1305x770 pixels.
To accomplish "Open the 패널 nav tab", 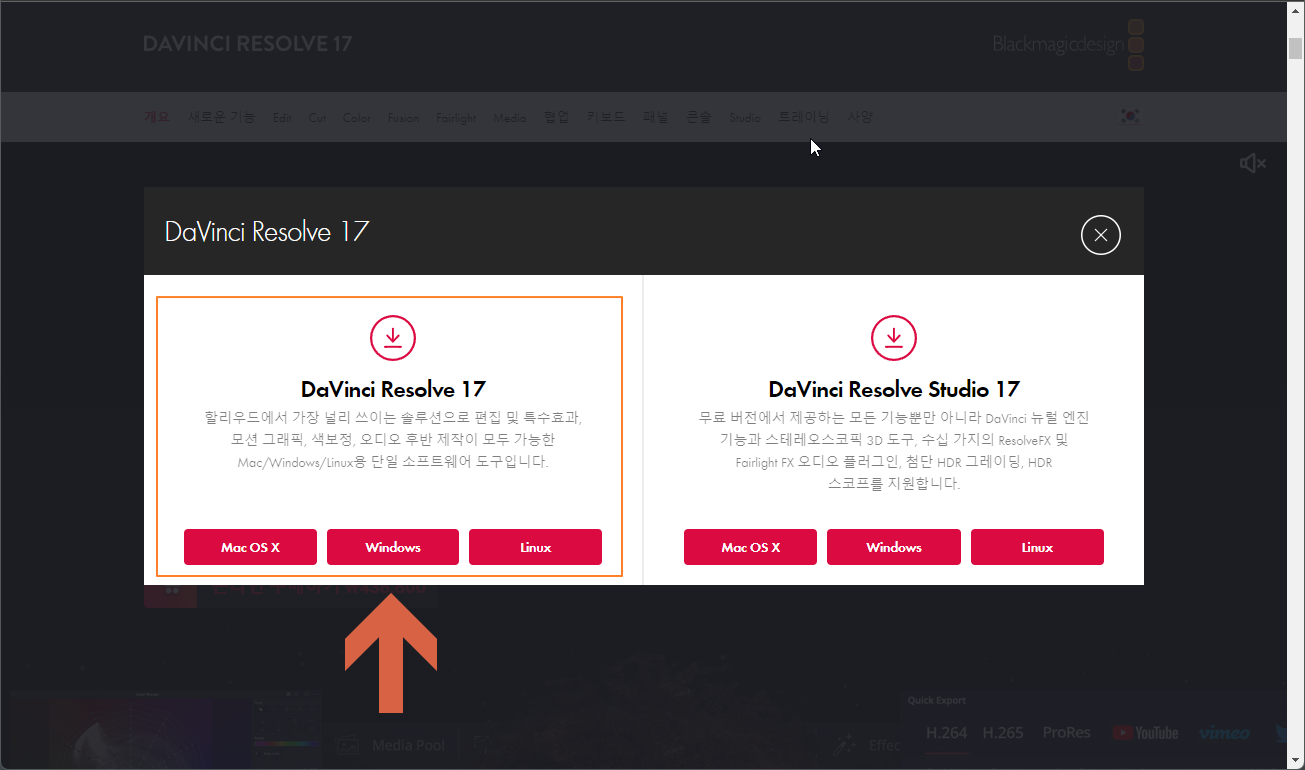I will 655,117.
